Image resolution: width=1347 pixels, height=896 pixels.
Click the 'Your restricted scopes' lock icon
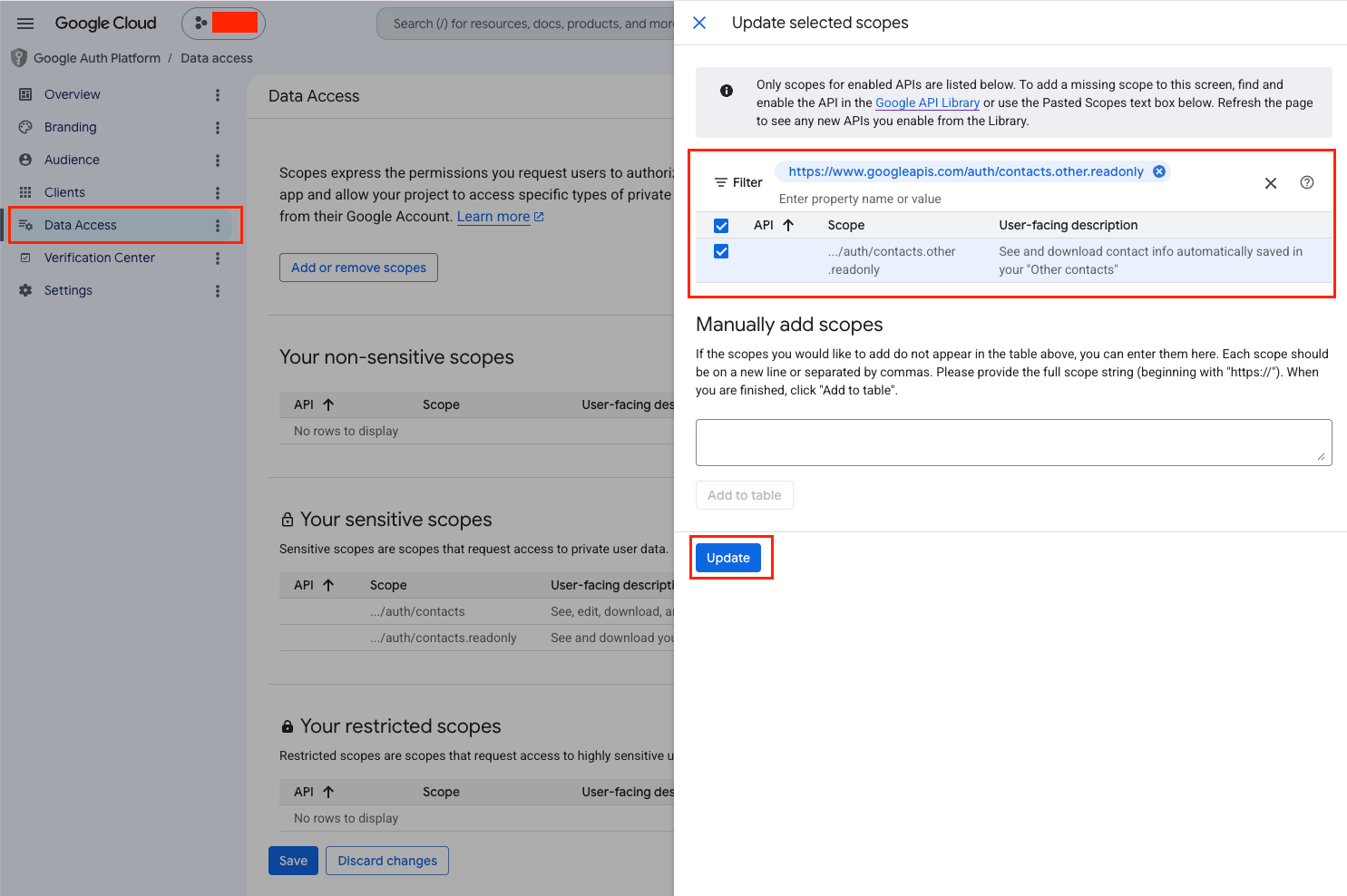288,726
